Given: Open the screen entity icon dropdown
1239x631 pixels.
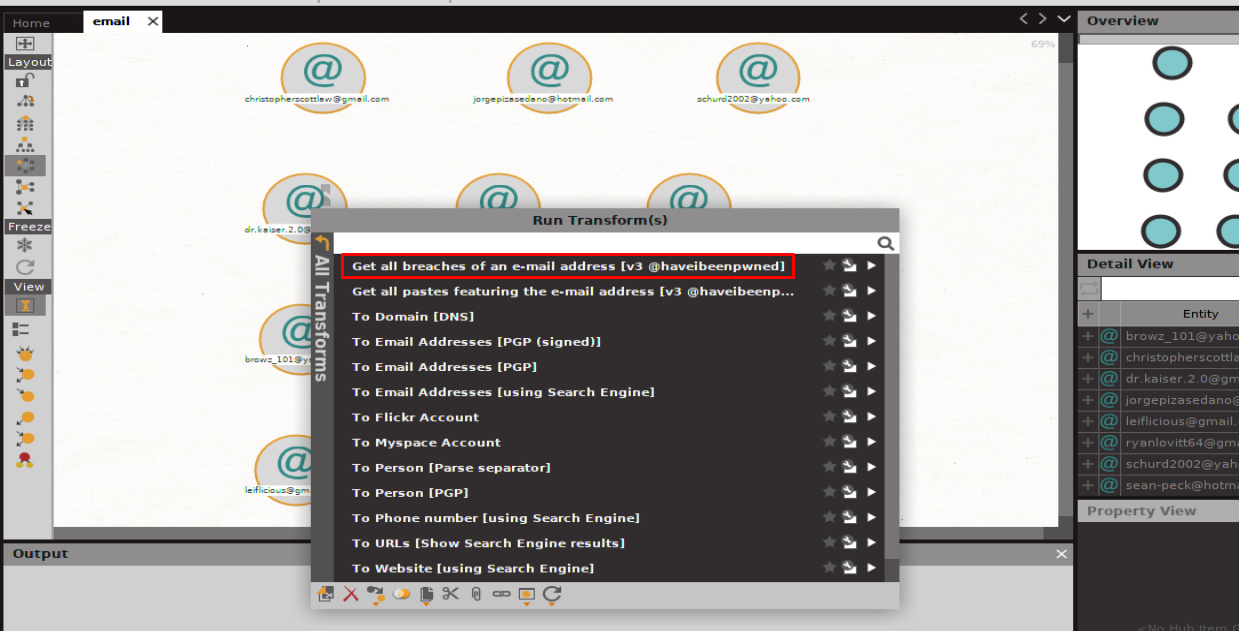Looking at the screenshot, I should (x=527, y=595).
